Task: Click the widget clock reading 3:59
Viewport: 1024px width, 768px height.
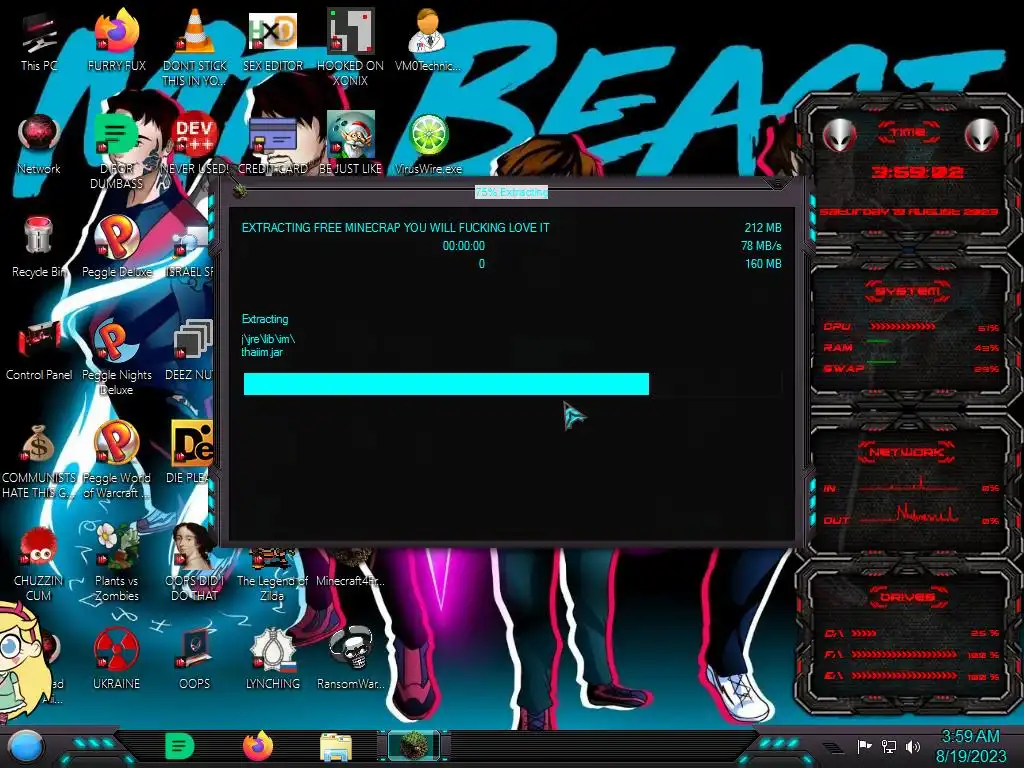Action: tap(917, 172)
